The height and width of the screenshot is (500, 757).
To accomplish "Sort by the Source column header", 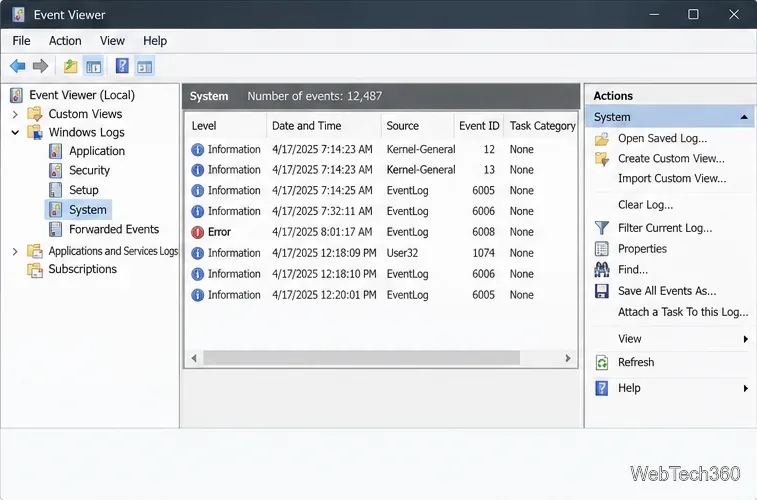I will (417, 126).
